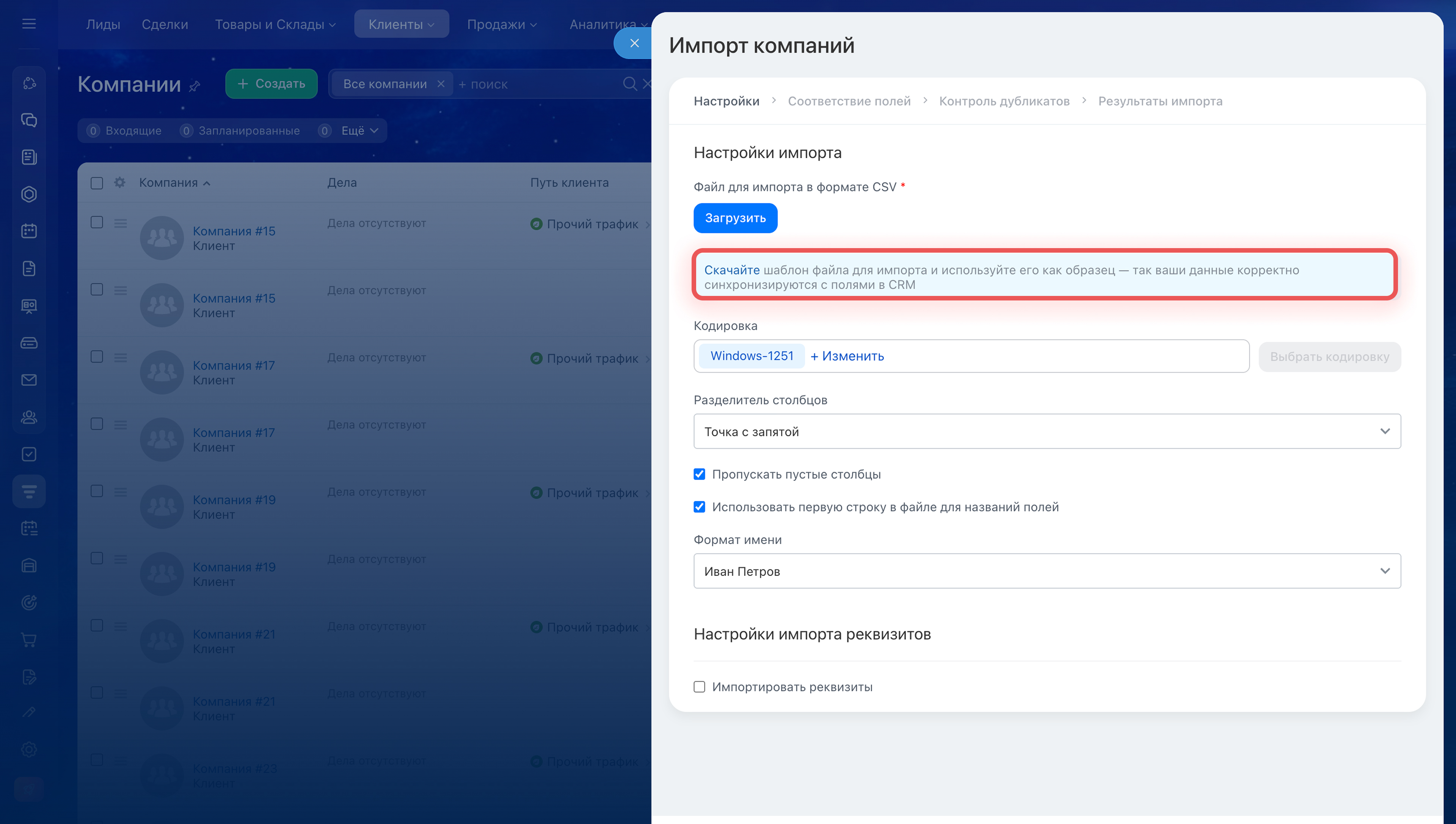This screenshot has height=824, width=1456.
Task: Click Изменить in encoding field
Action: (x=847, y=356)
